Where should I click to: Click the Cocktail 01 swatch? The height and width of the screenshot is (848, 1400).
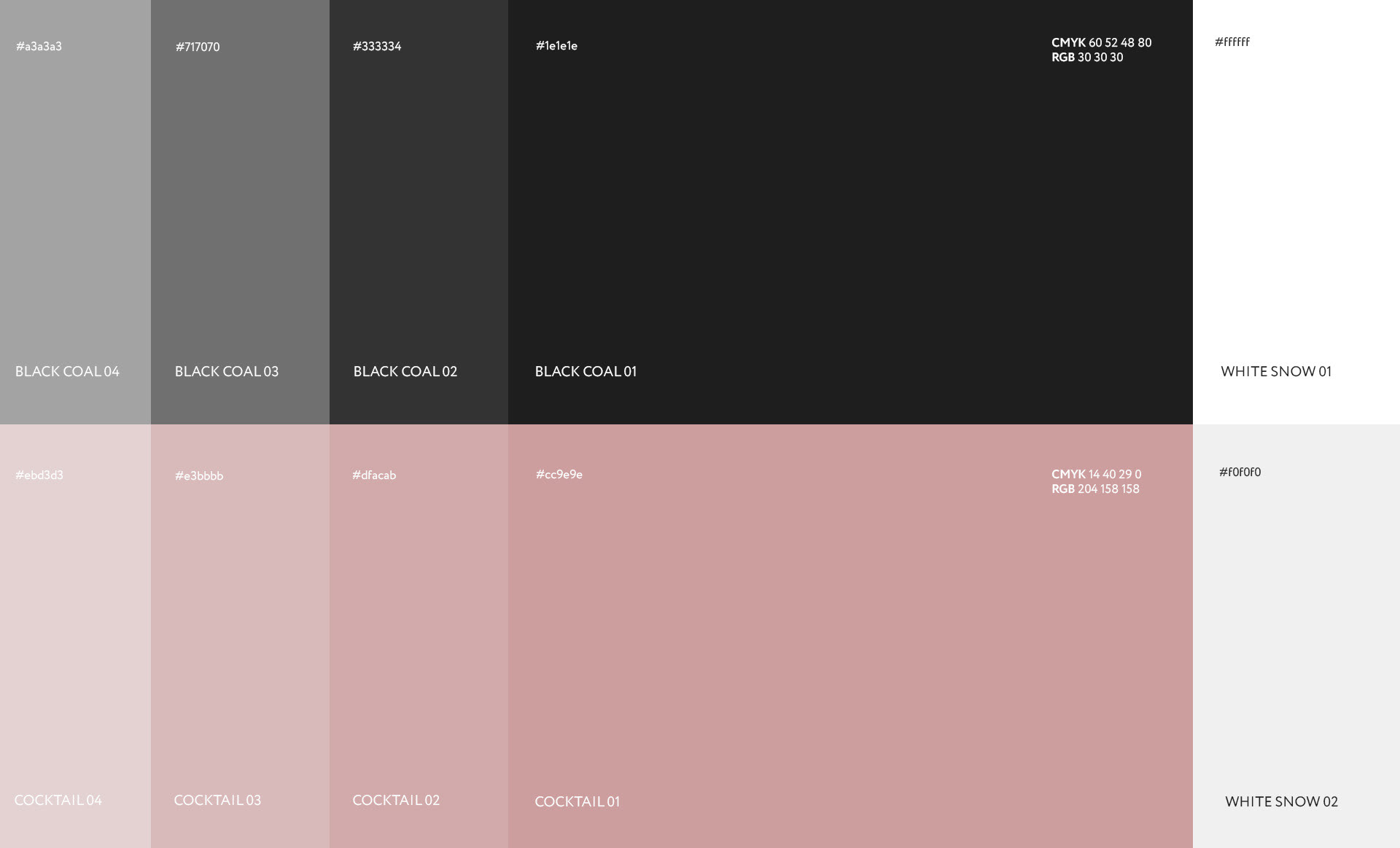coord(849,636)
